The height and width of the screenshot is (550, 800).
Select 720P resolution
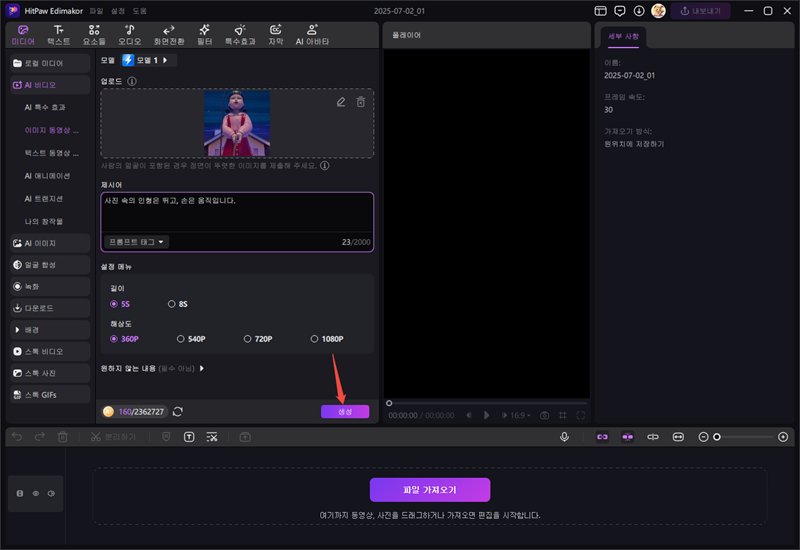(x=258, y=339)
